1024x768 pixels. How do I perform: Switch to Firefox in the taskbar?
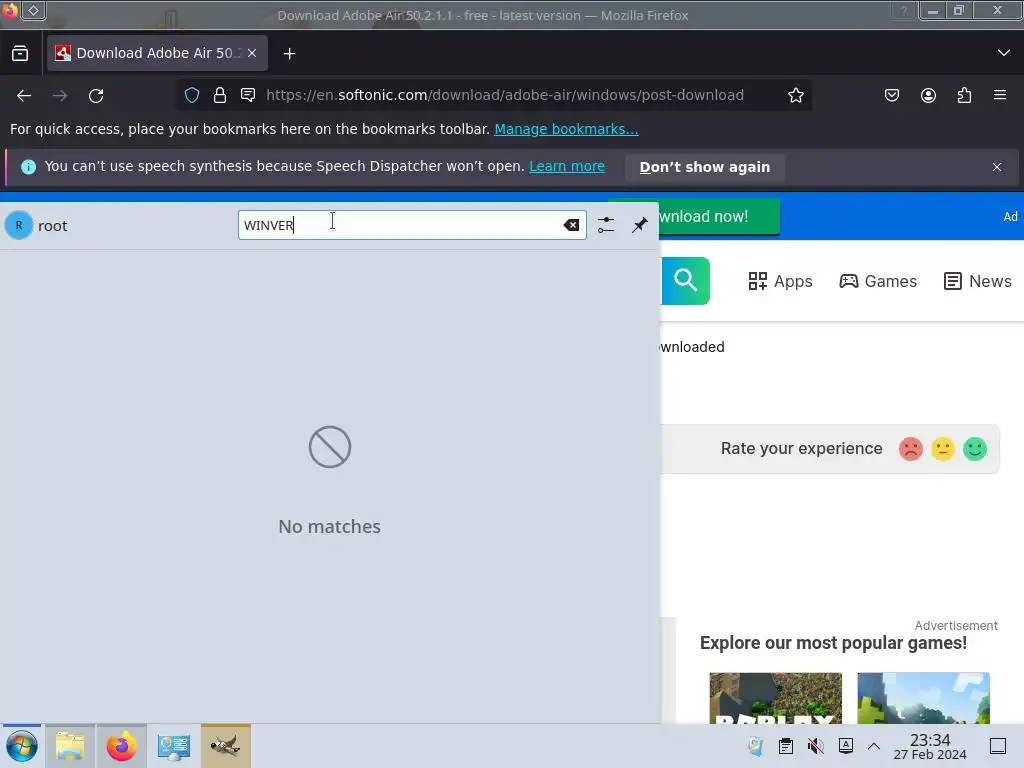pos(121,746)
